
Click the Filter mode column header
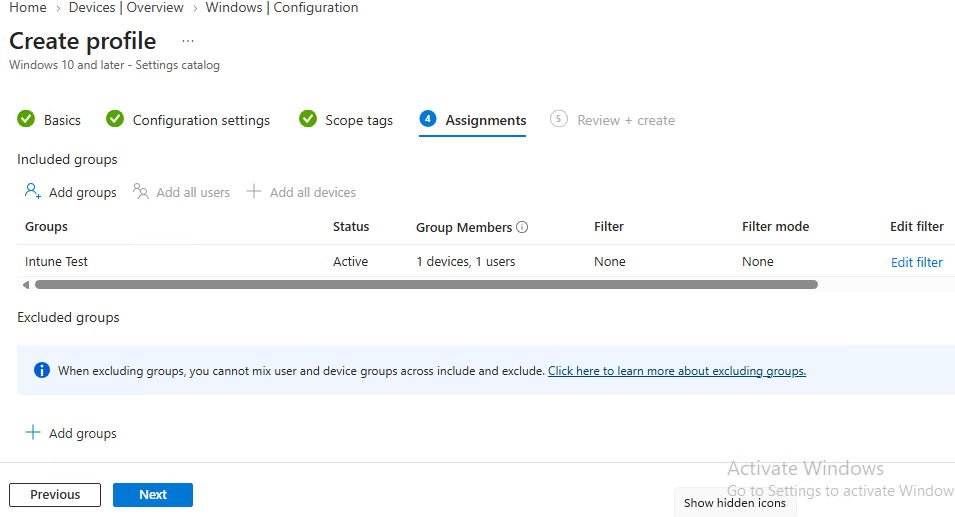click(775, 227)
